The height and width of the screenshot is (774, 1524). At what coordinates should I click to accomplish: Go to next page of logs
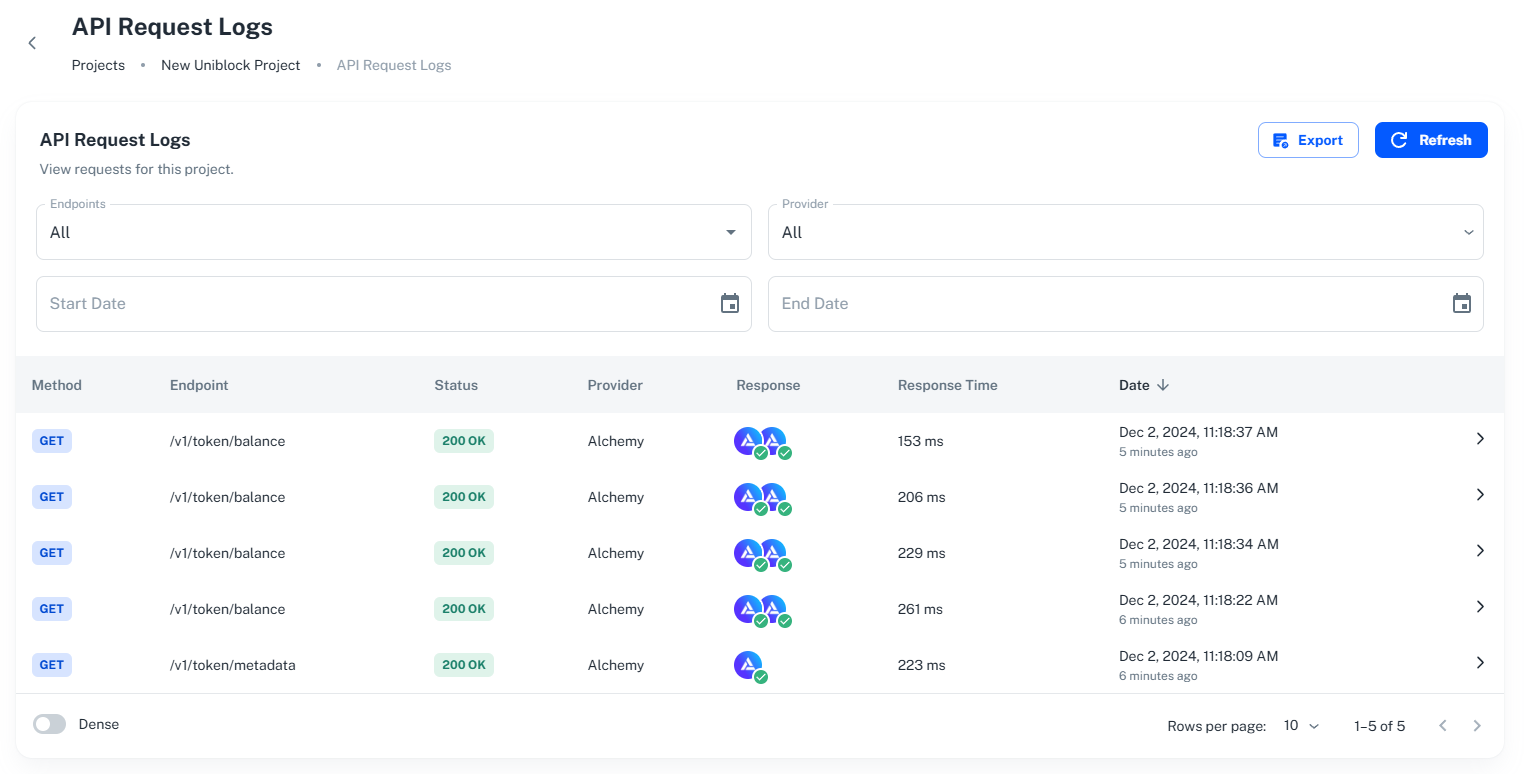pyautogui.click(x=1477, y=726)
